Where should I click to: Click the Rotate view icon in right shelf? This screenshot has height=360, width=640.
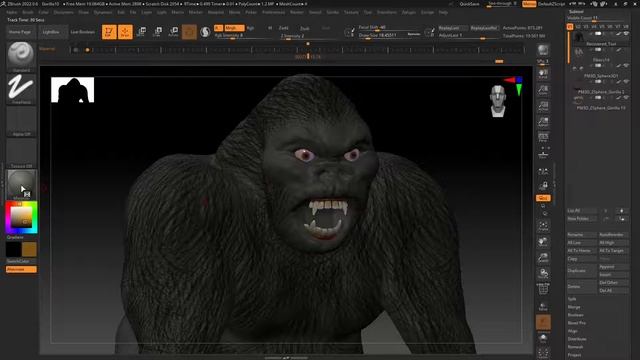coord(543,273)
